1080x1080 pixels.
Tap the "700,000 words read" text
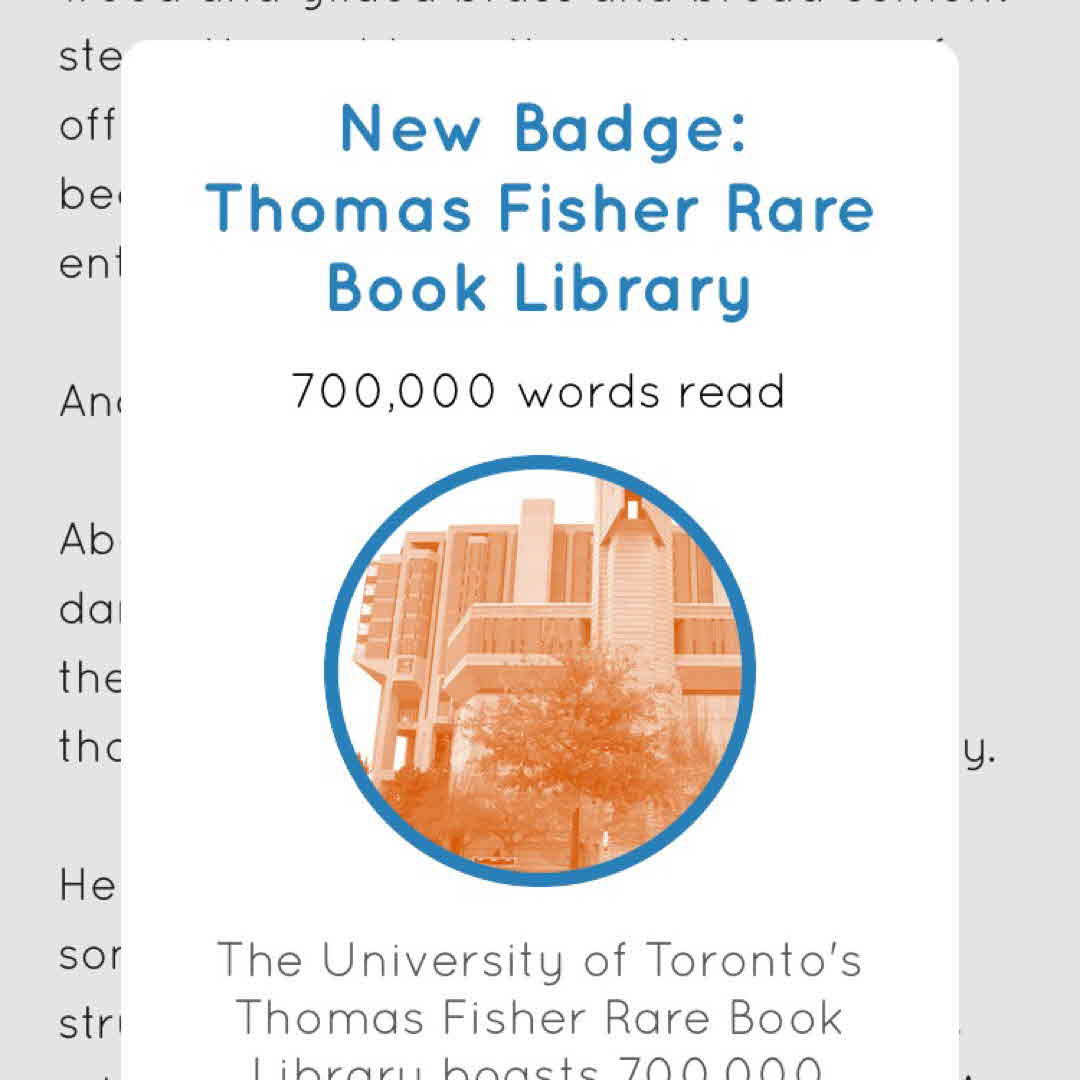coord(539,391)
